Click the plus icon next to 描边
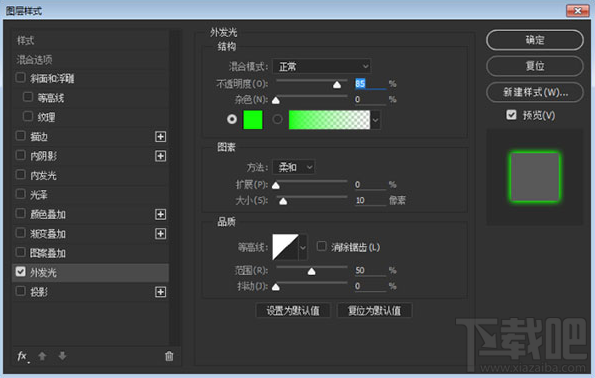This screenshot has height=378, width=595. (x=161, y=137)
